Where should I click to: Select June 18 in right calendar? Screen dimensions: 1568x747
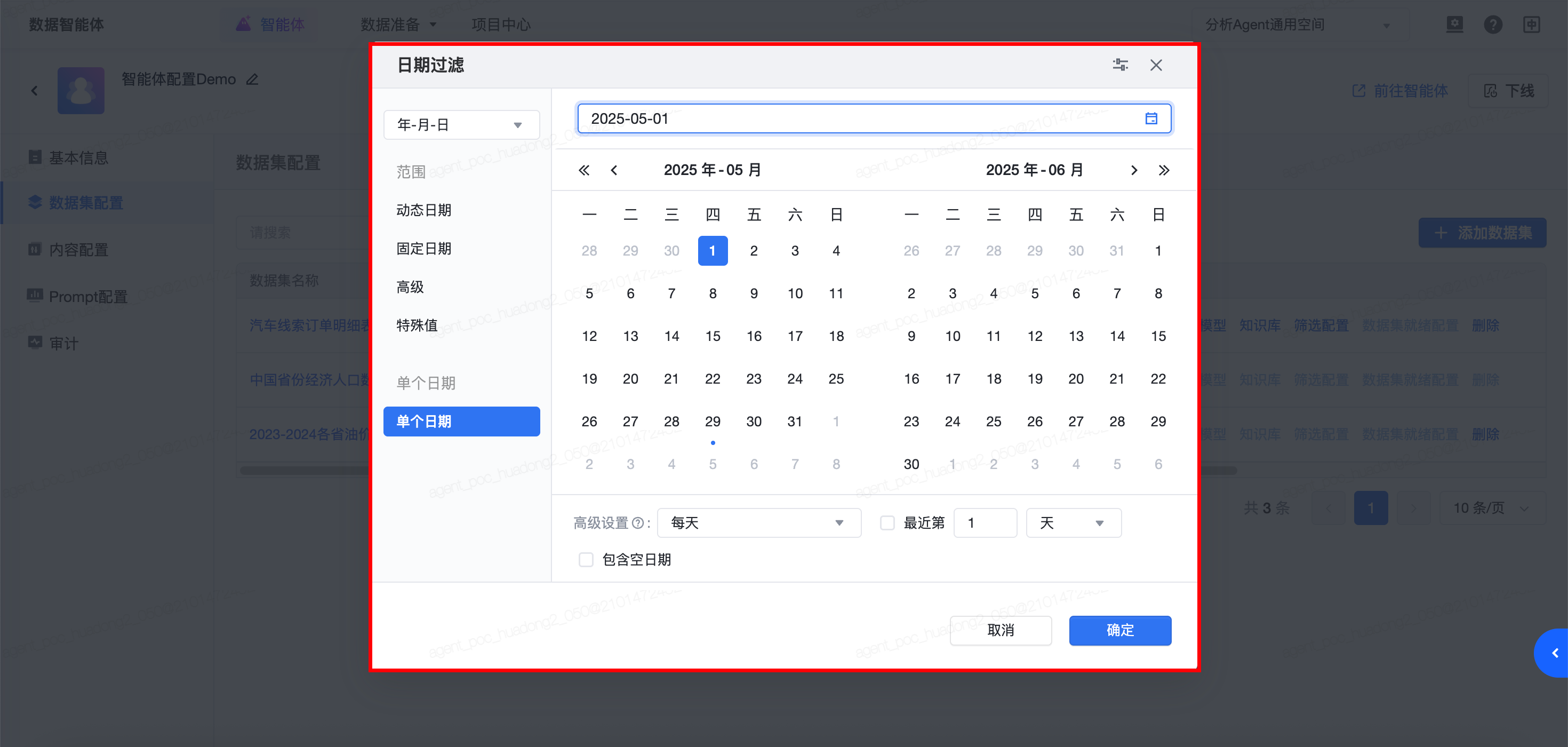click(x=994, y=379)
